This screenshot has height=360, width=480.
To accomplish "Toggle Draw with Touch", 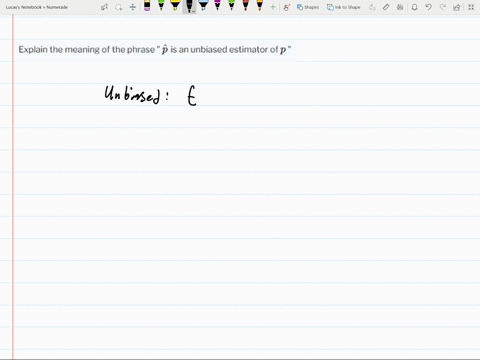I will coord(286,7).
